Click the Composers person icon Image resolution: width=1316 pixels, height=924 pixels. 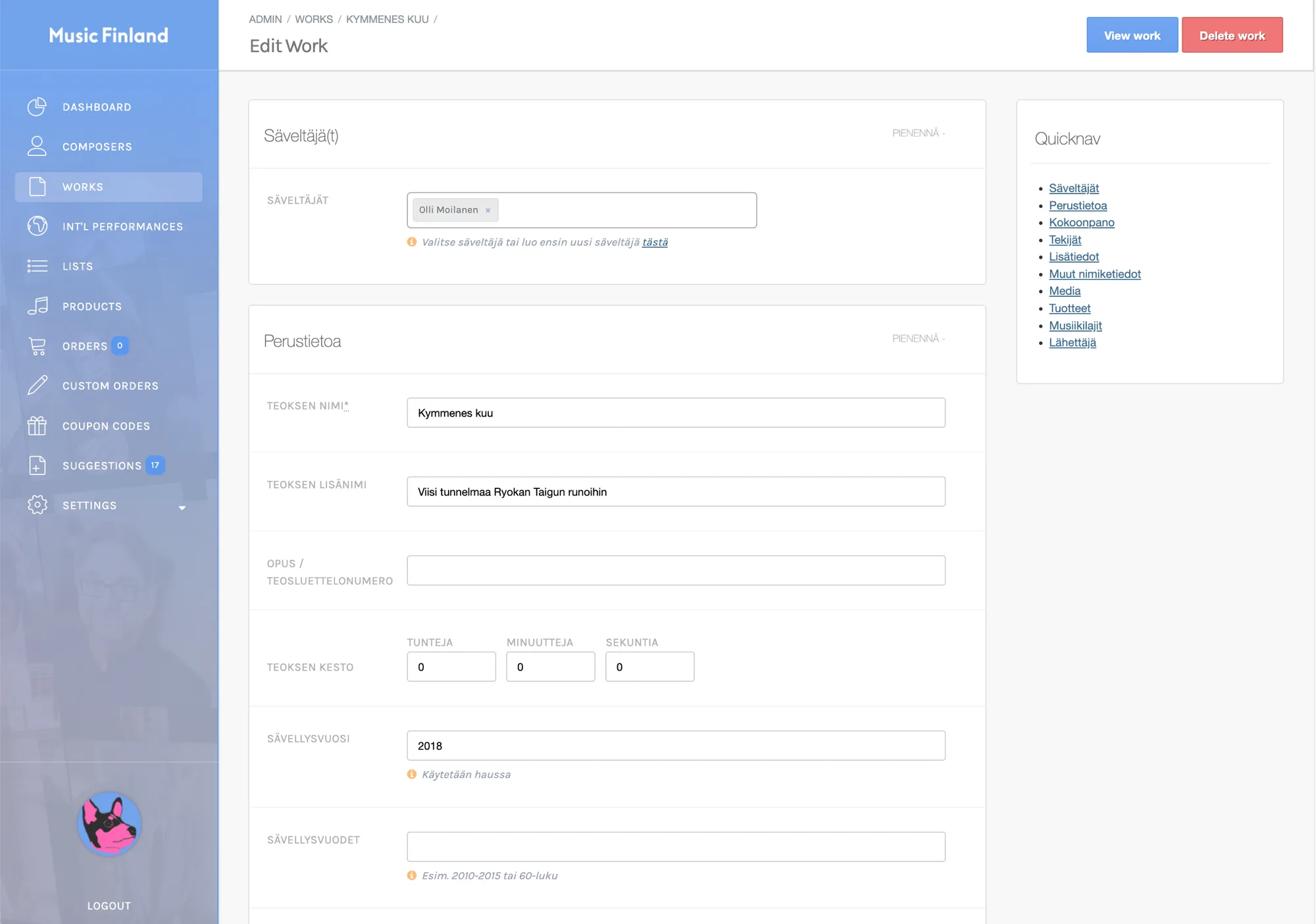point(38,146)
